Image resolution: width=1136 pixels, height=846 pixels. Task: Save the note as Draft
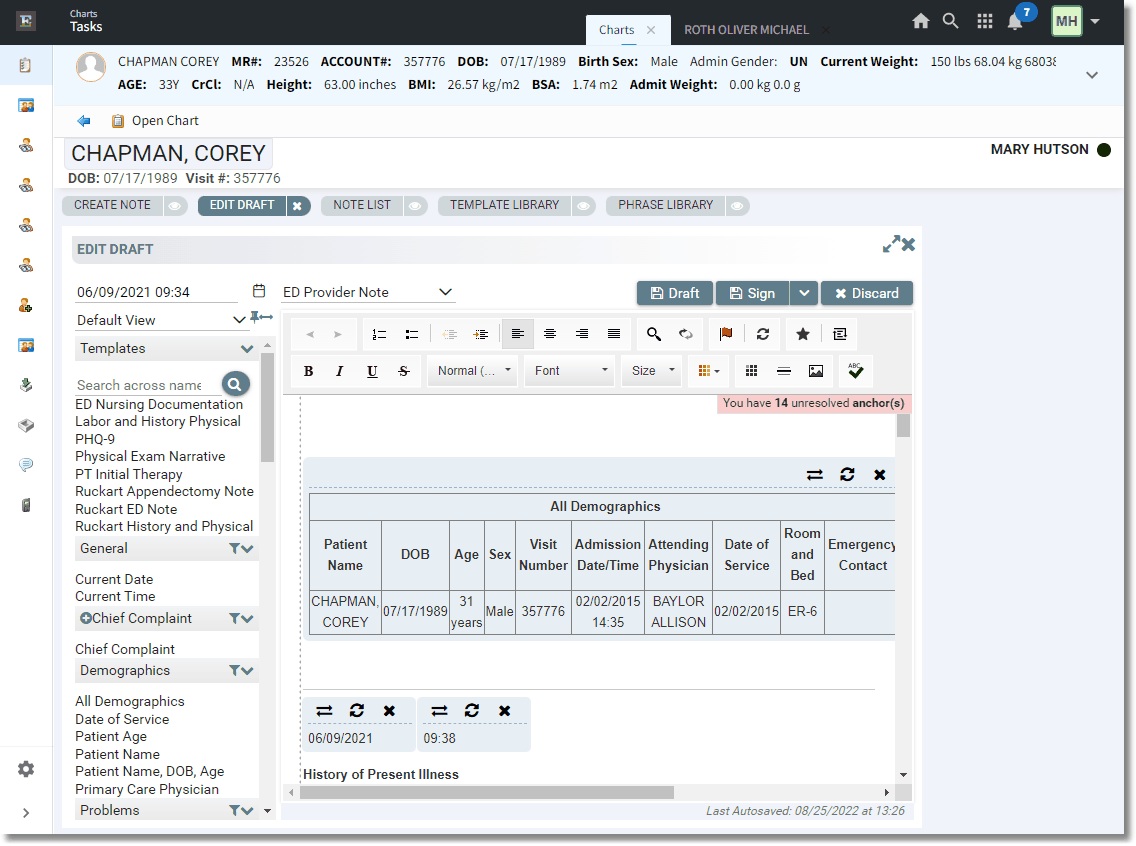pyautogui.click(x=674, y=293)
